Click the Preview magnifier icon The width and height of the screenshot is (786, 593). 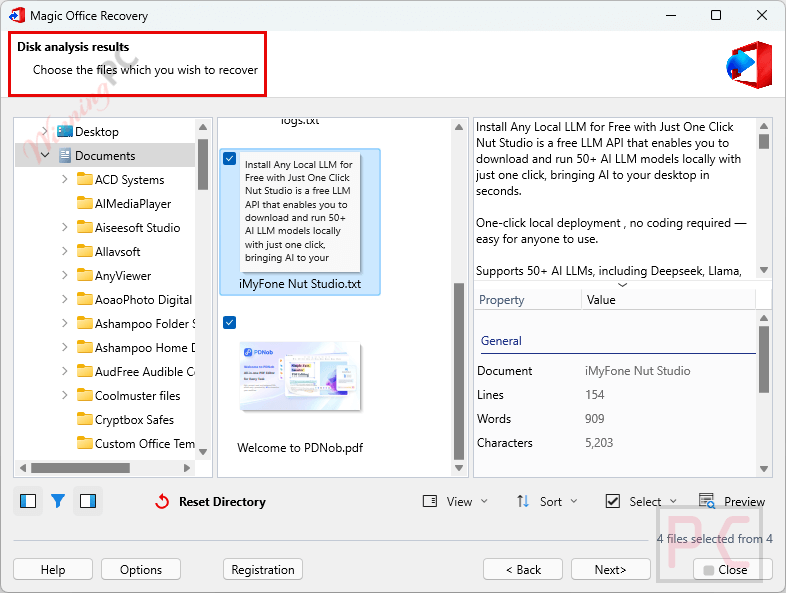click(707, 501)
